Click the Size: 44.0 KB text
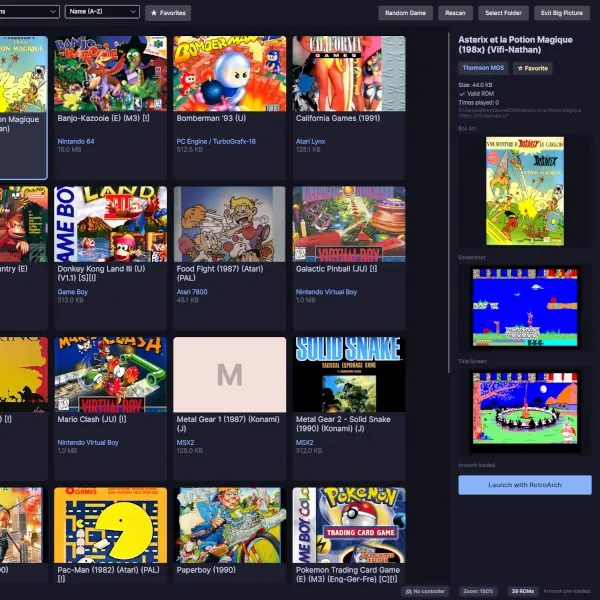600x600 pixels. point(475,85)
